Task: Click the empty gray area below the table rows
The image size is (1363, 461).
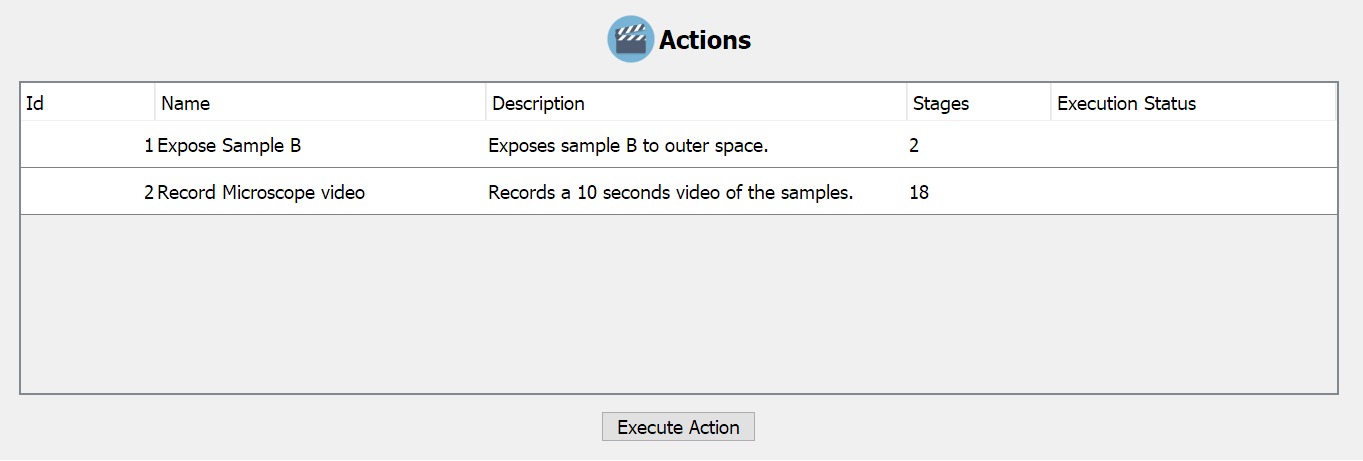Action: coord(678,304)
